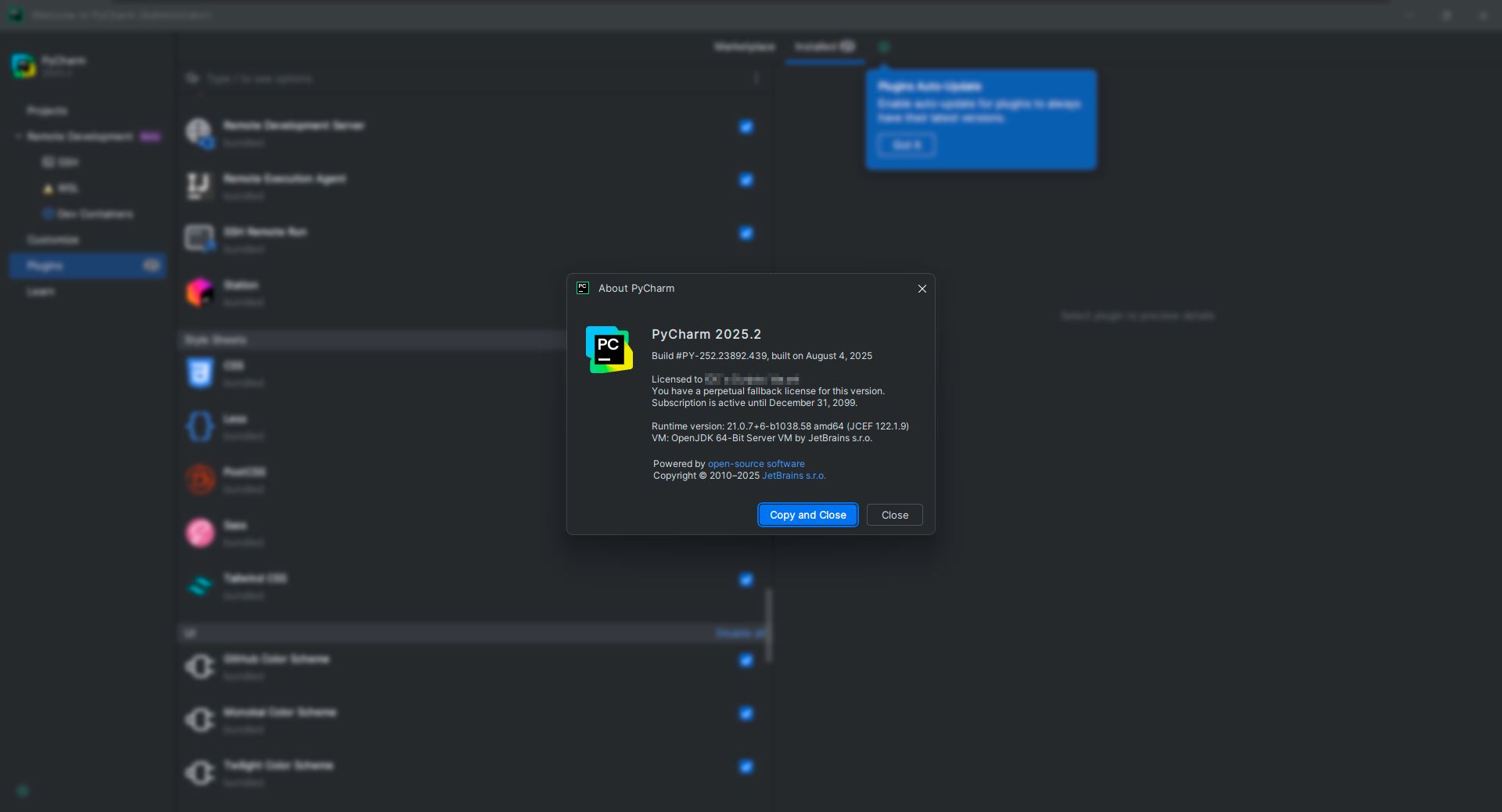
Task: Click the 'Remote Execution Agent' plugin name
Action: (285, 178)
